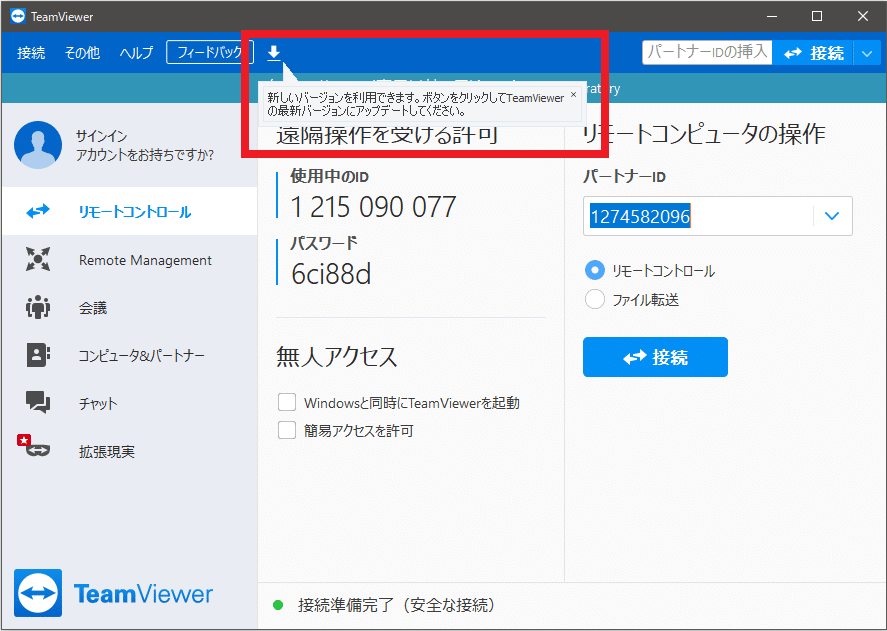The image size is (887, 631).
Task: Select the リモートコントロール radio button
Action: coord(595,270)
